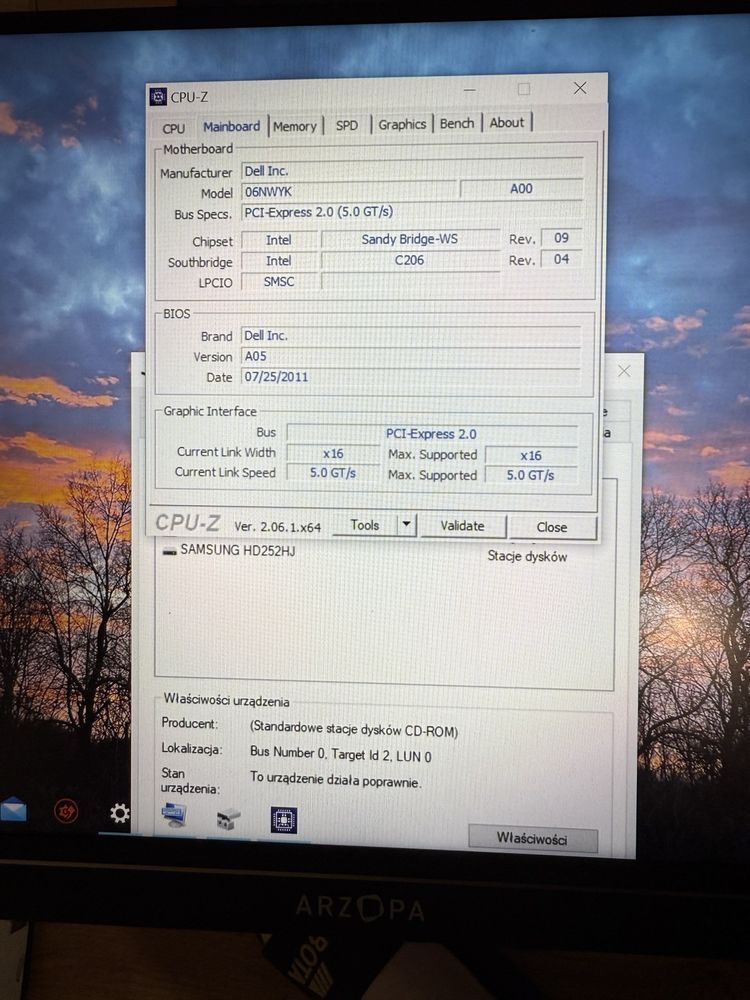Click the Close button in CPU-Z
This screenshot has height=1000, width=750.
(552, 527)
